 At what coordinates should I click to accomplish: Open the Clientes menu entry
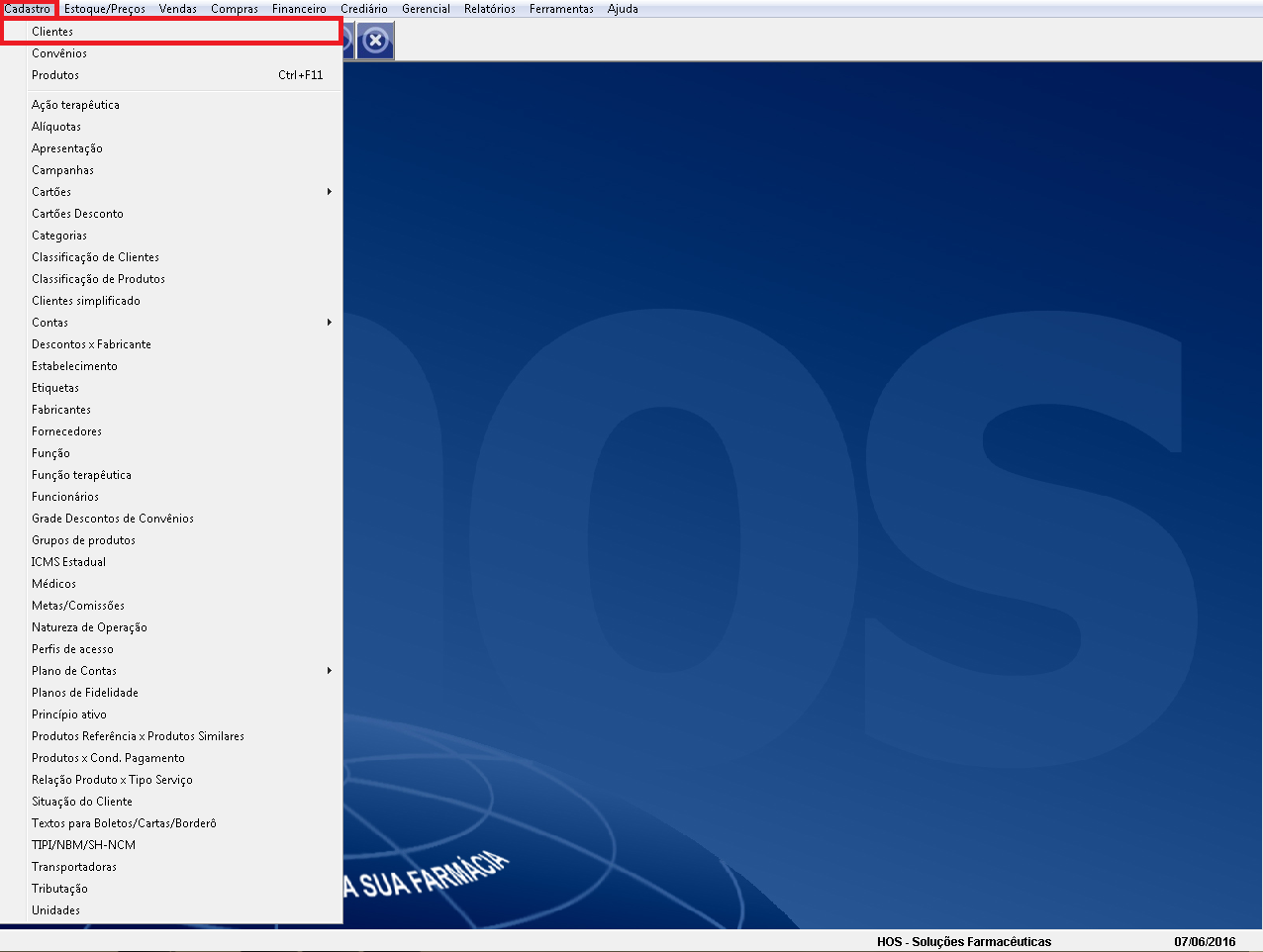(52, 32)
